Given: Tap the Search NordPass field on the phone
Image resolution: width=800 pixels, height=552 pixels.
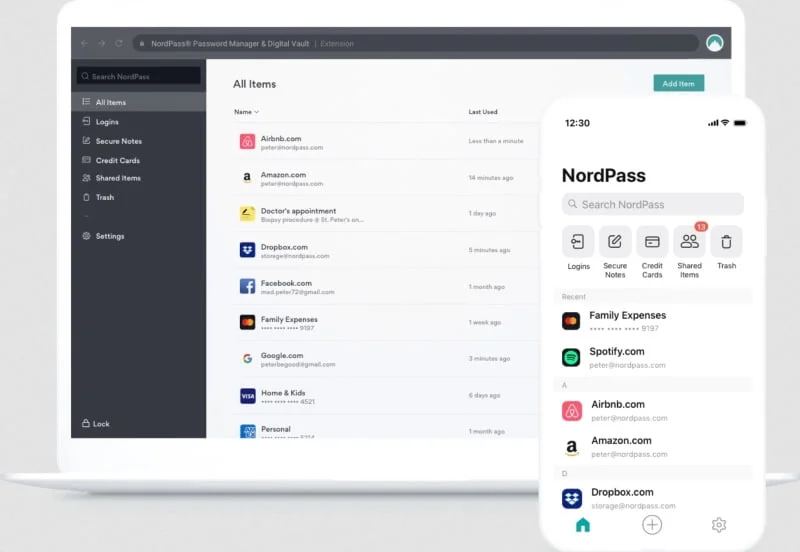Looking at the screenshot, I should [653, 204].
